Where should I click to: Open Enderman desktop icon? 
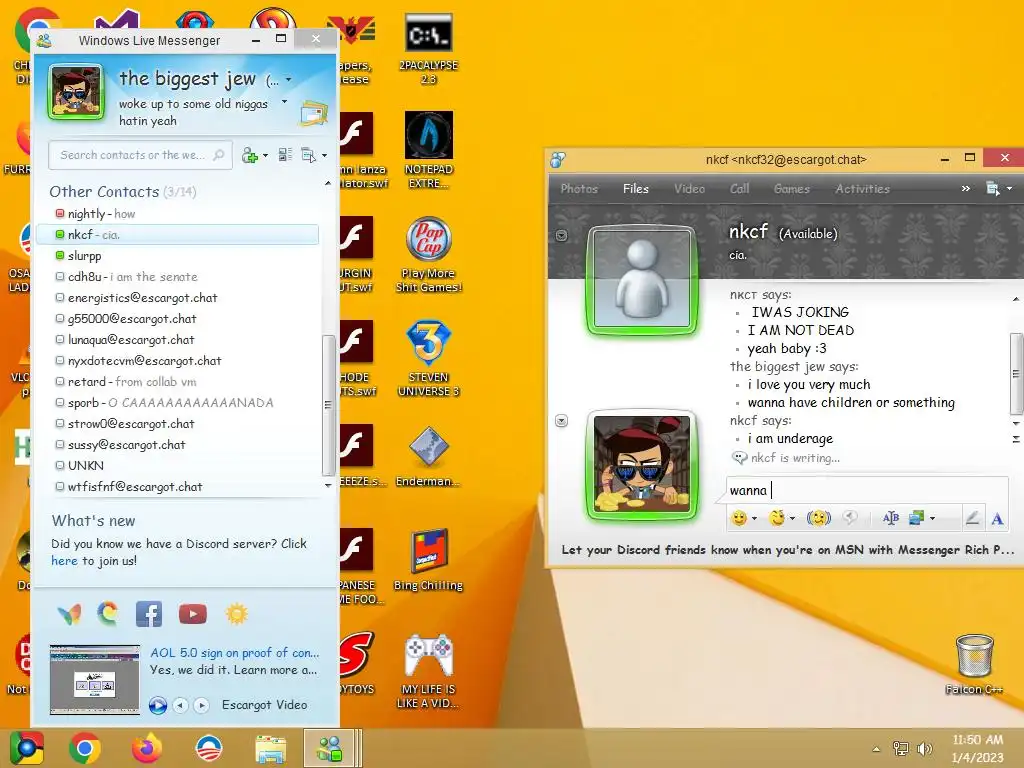coord(428,456)
